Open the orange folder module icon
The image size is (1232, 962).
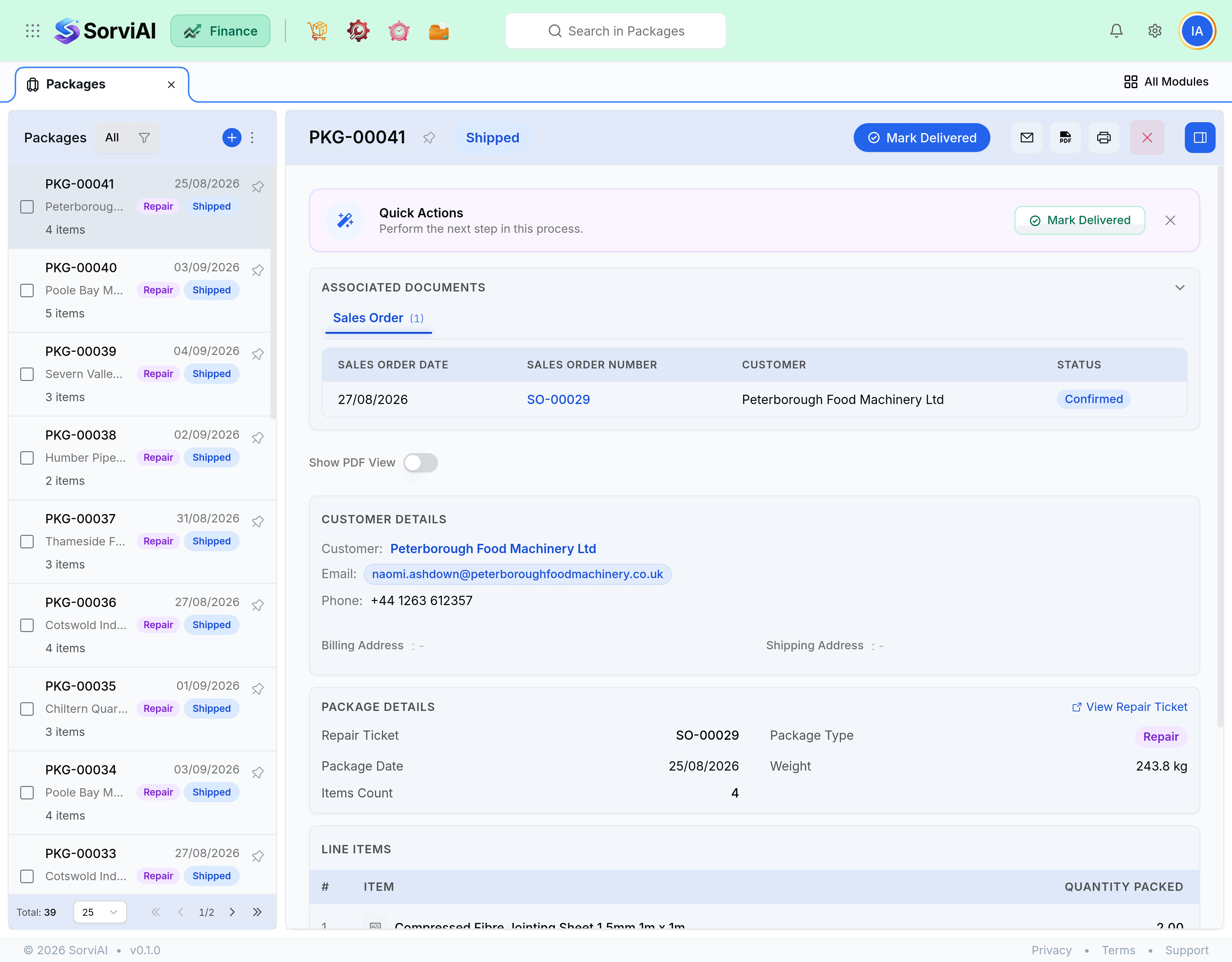coord(439,31)
